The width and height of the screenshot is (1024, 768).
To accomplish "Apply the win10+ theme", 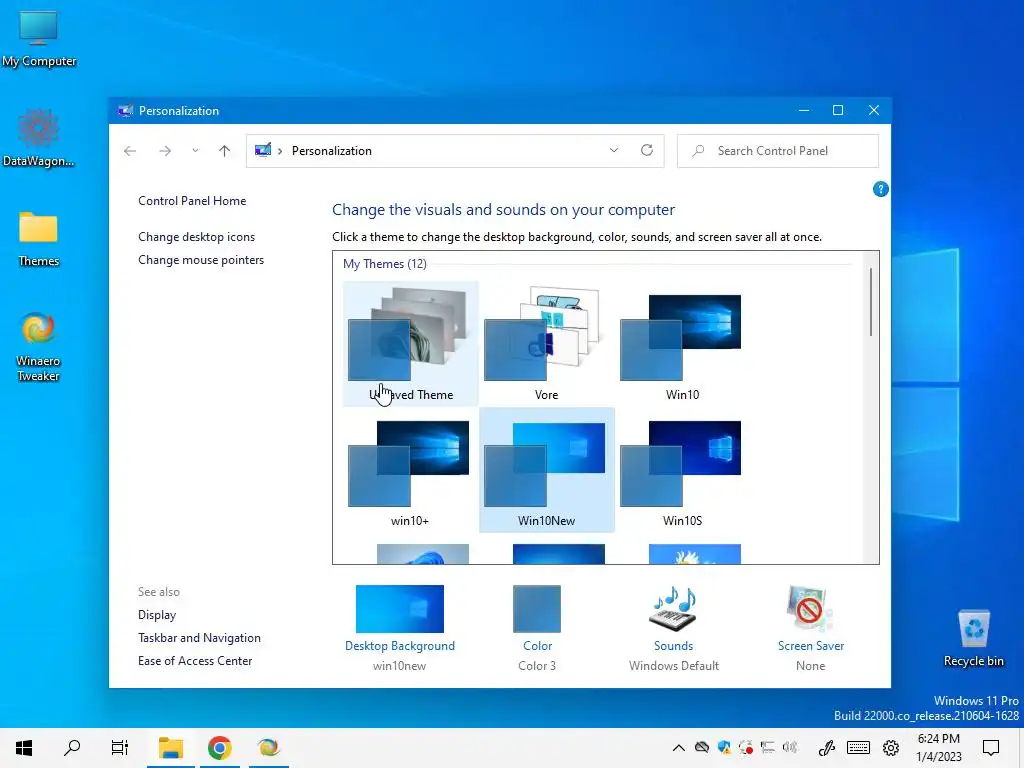I will point(410,470).
